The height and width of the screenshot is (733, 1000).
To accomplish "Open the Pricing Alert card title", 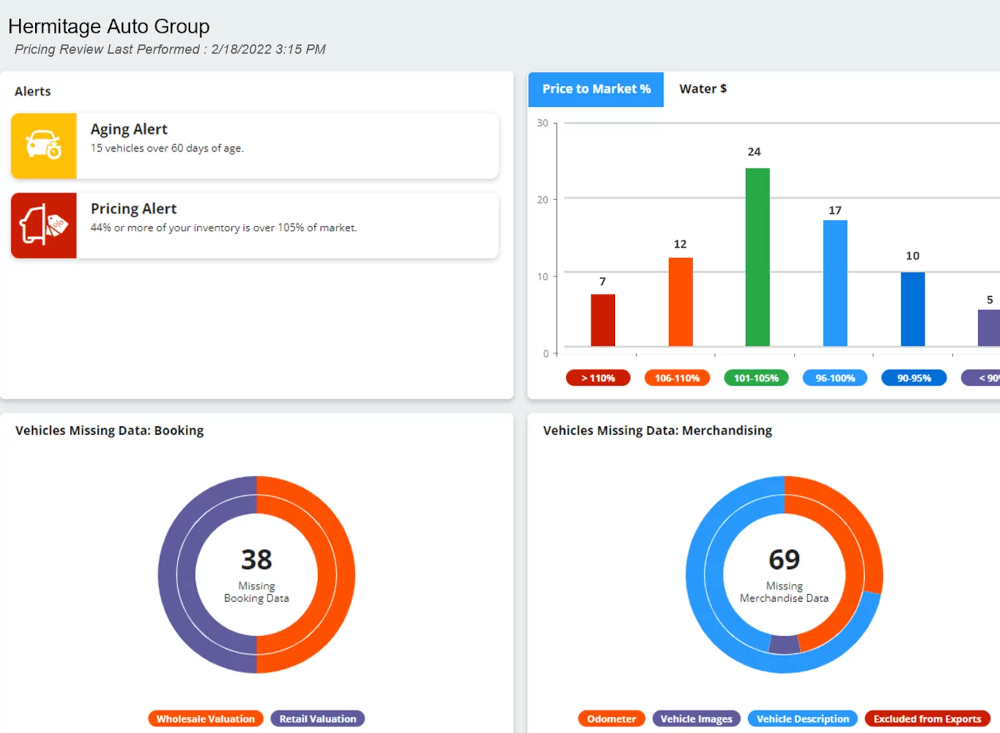I will [133, 209].
